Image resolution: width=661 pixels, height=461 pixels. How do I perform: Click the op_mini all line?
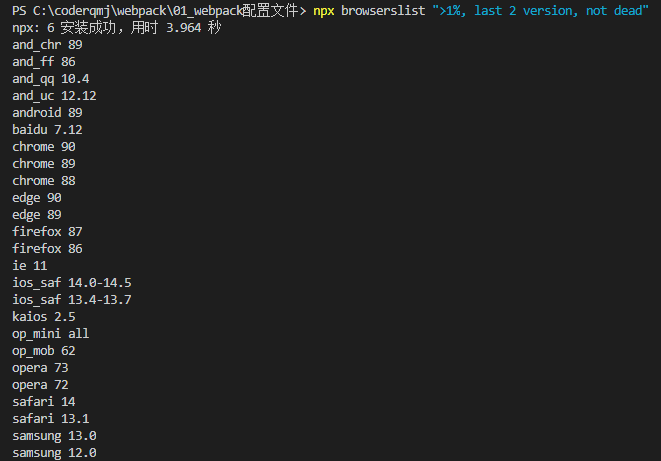tap(51, 334)
